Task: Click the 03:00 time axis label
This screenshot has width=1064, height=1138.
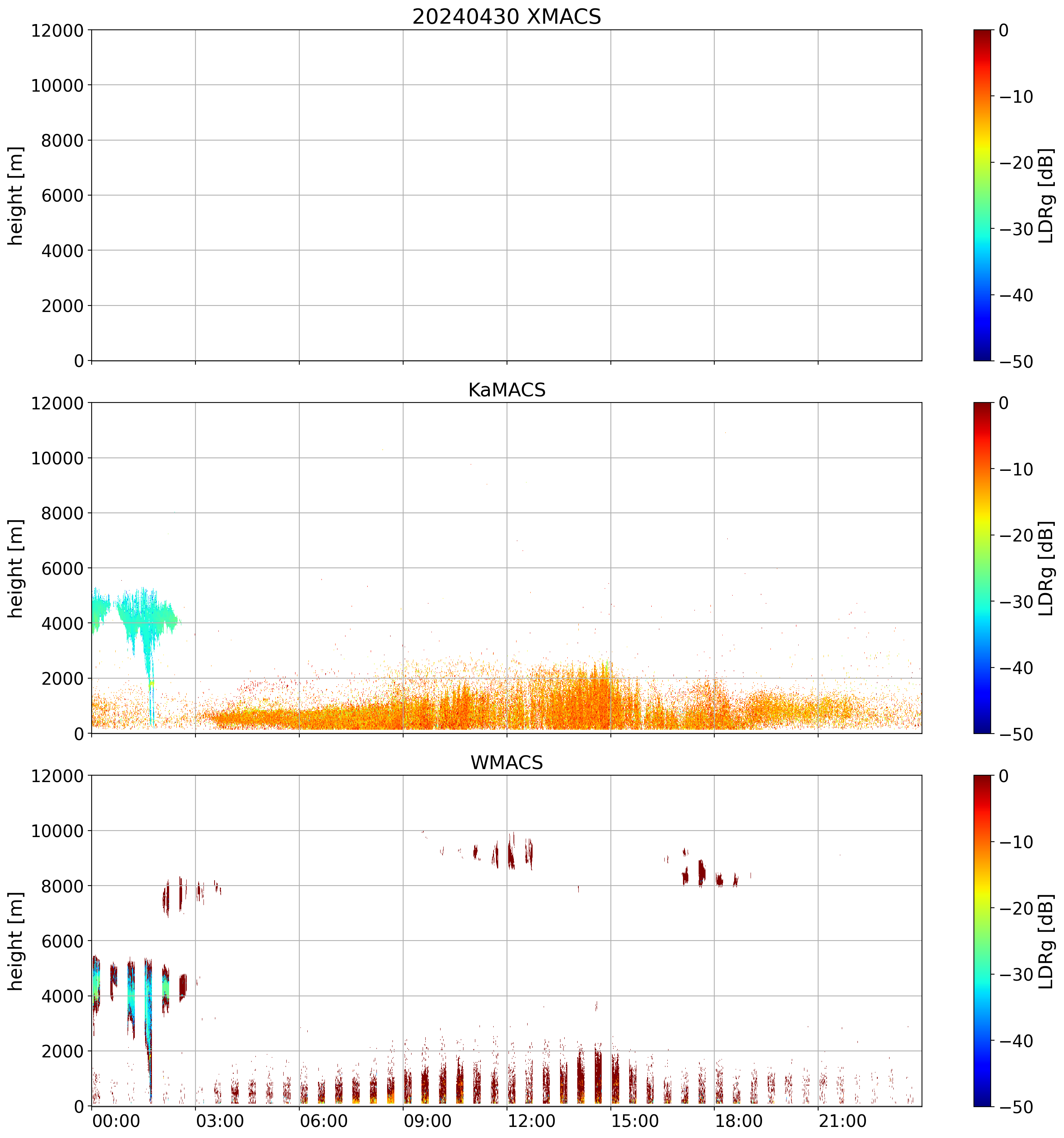Action: [220, 1121]
